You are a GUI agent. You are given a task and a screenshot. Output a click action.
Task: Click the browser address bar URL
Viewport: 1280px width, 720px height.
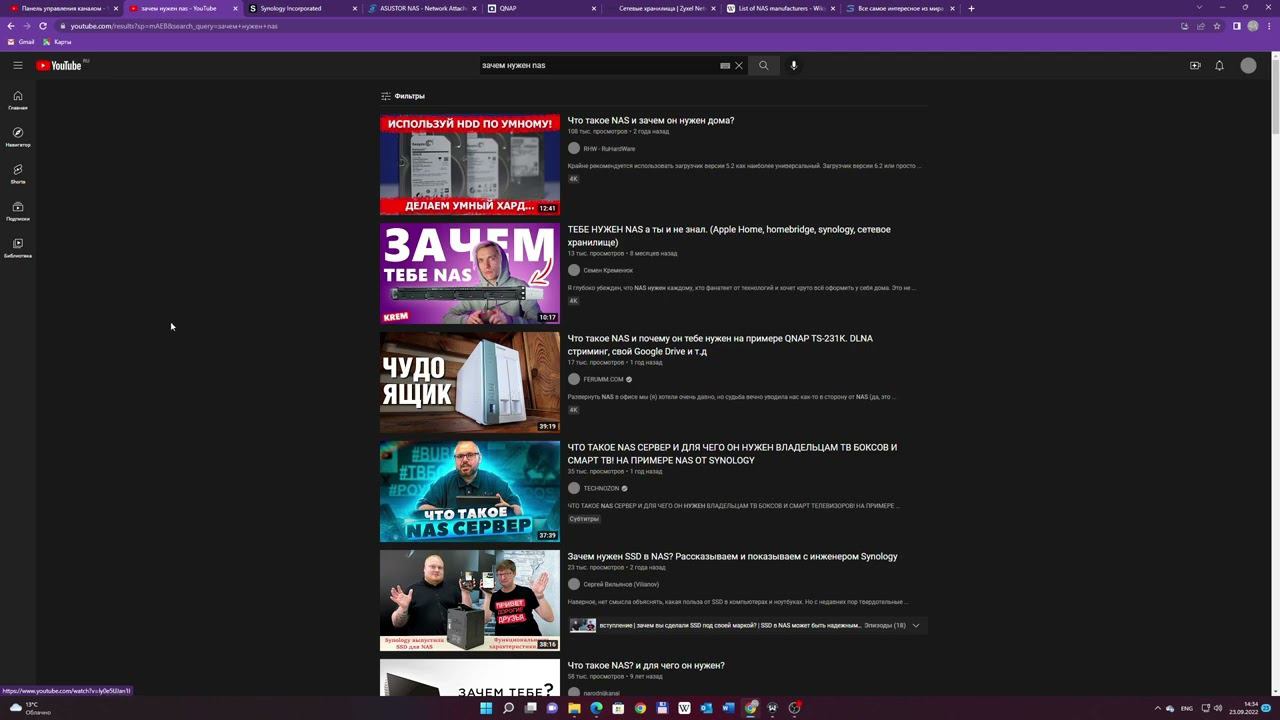(x=174, y=26)
